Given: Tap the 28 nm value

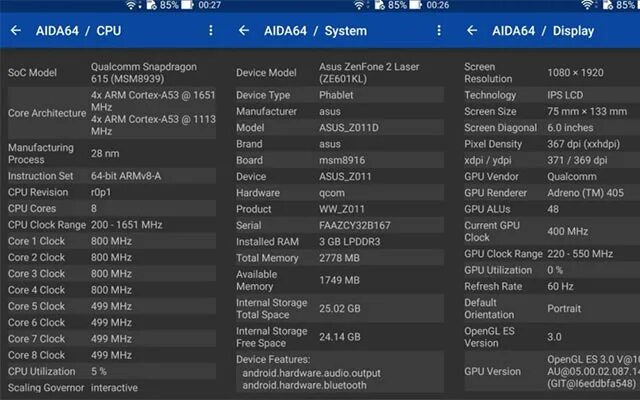Looking at the screenshot, I should point(105,153).
